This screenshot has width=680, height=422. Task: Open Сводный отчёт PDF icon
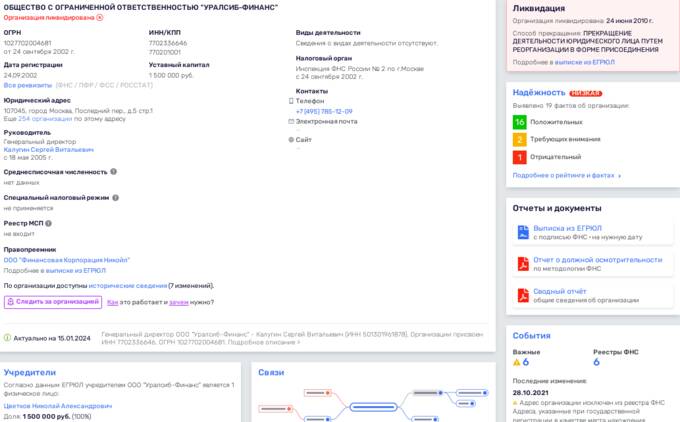(x=523, y=295)
